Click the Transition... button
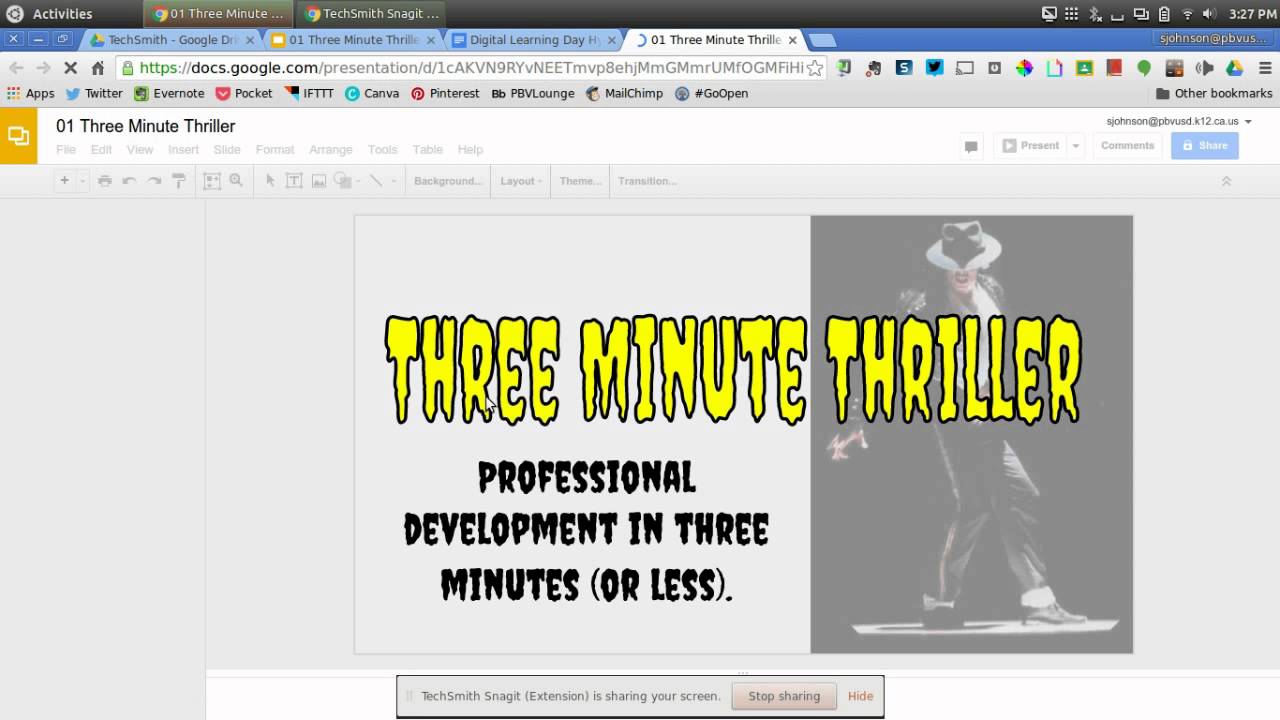 point(647,181)
